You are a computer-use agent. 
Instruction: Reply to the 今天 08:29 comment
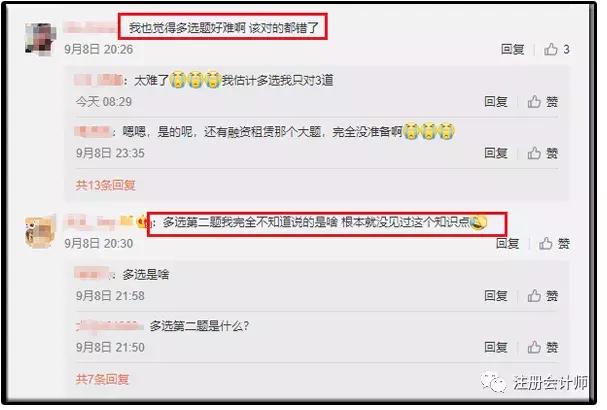coord(496,102)
